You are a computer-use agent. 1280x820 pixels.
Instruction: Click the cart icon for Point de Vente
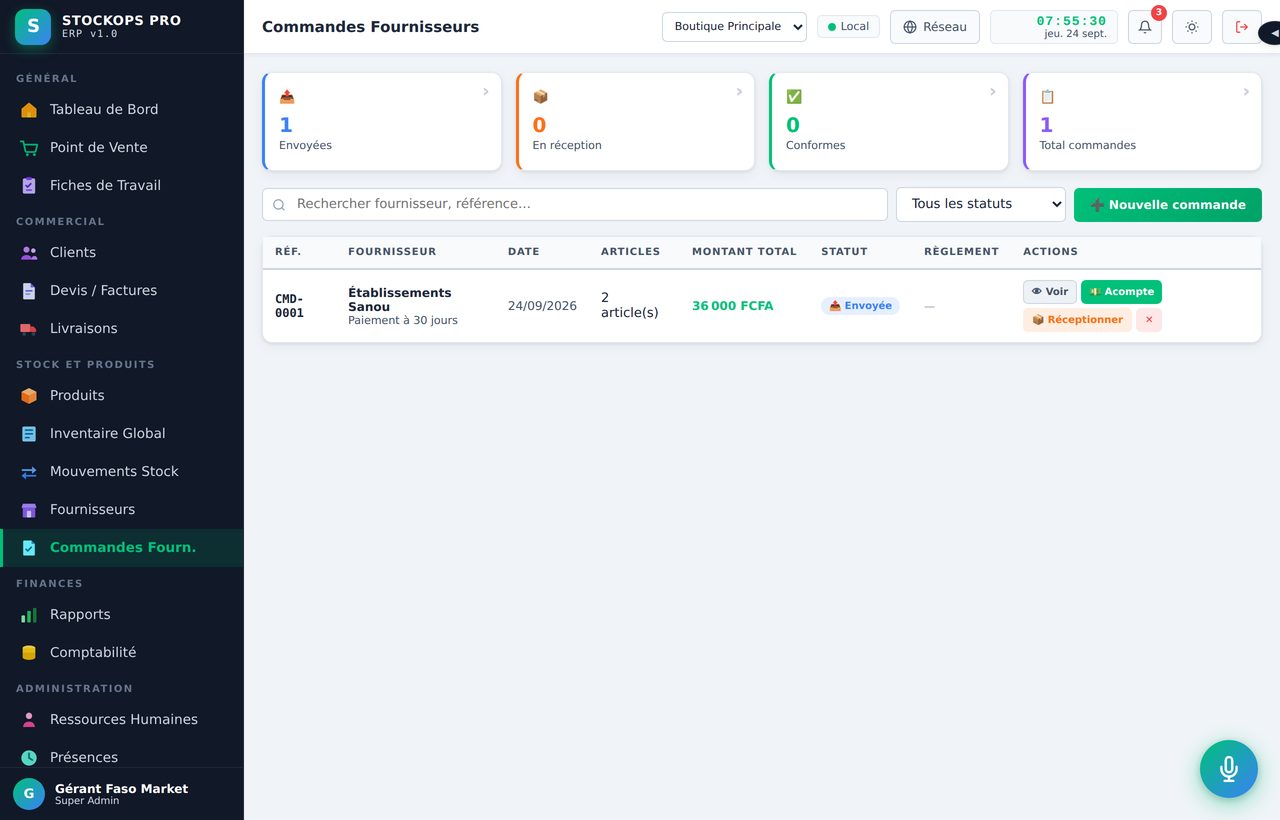click(29, 148)
